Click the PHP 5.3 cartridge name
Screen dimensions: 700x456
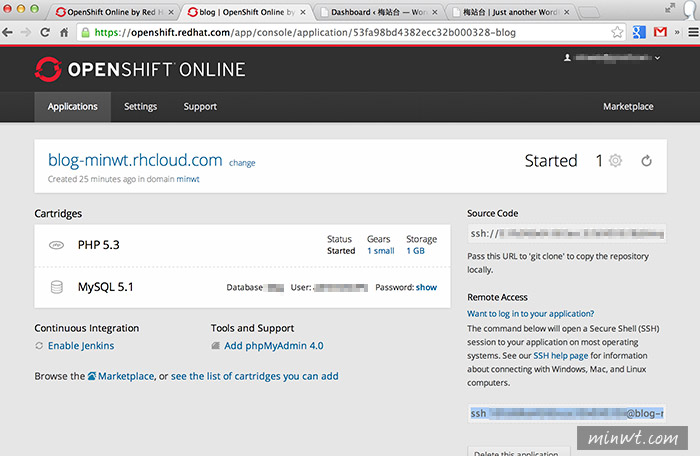[x=99, y=245]
